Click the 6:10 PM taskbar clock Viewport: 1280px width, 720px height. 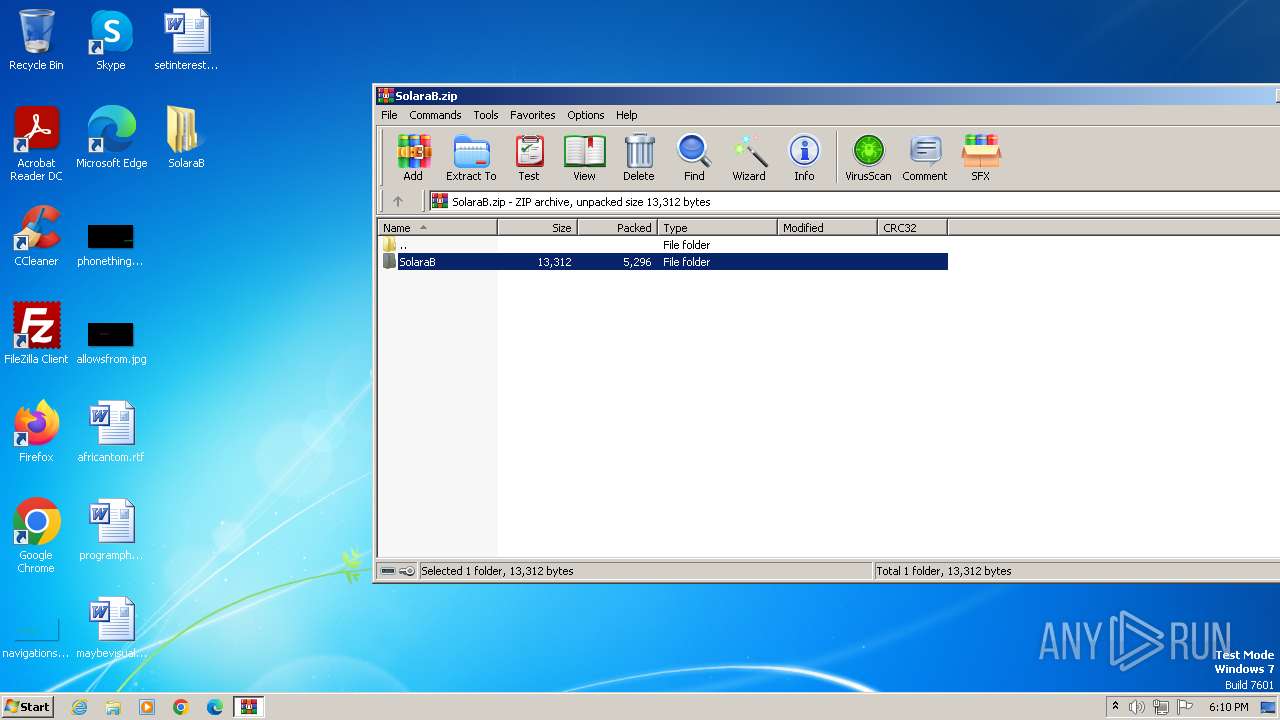click(1228, 707)
